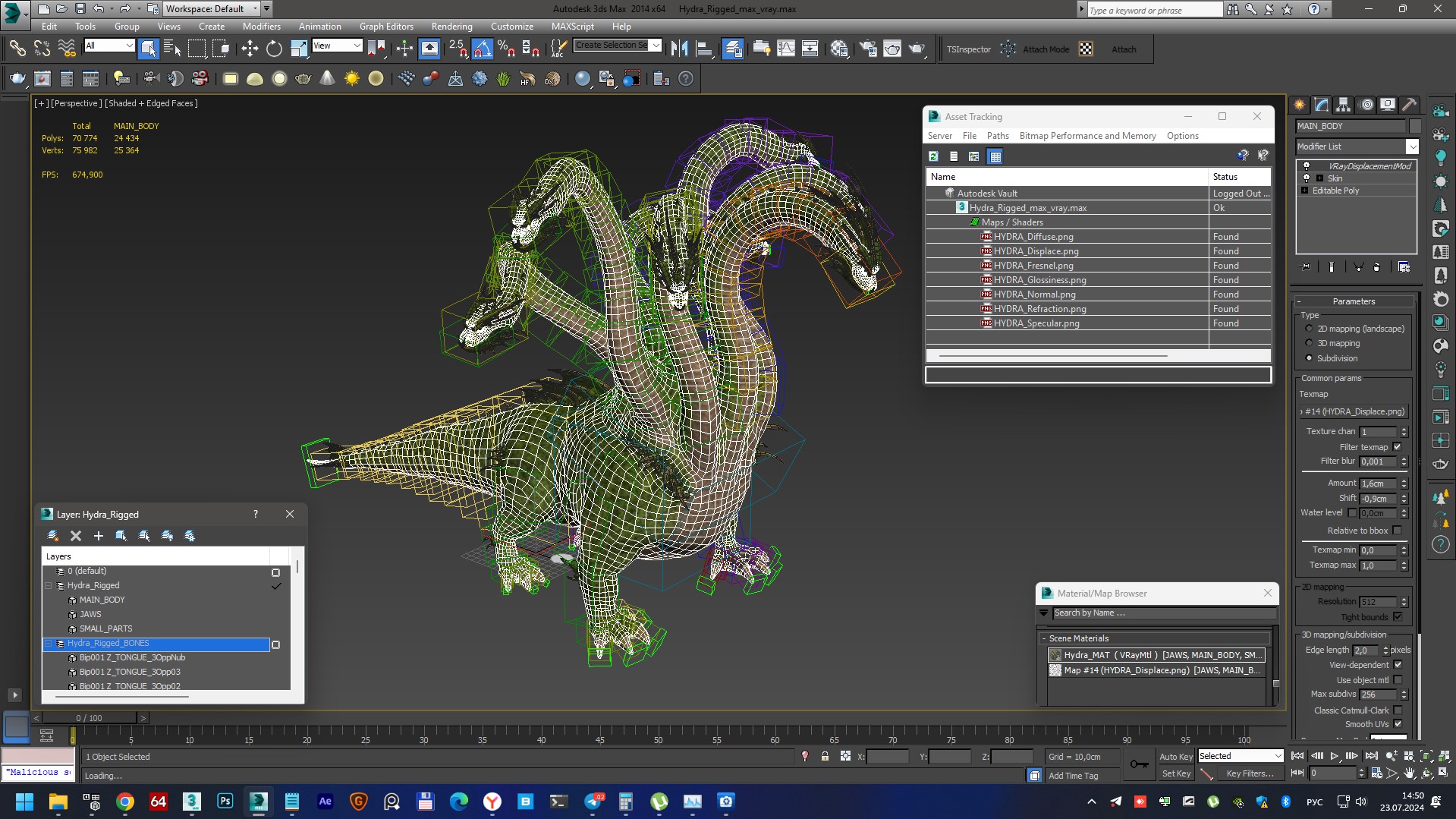Viewport: 1456px width, 819px height.
Task: Click the Texmap #14 (HYDRA_Displace.png) button
Action: pos(1354,411)
